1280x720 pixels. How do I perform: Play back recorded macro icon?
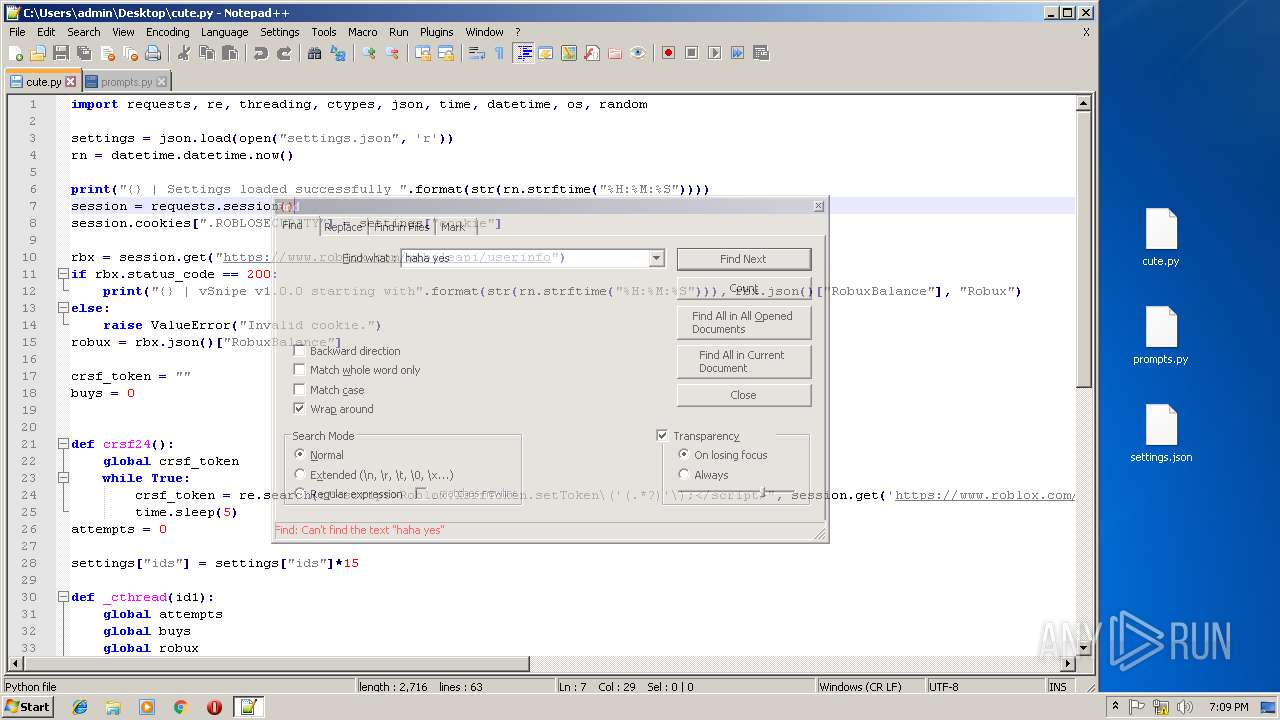click(x=715, y=53)
